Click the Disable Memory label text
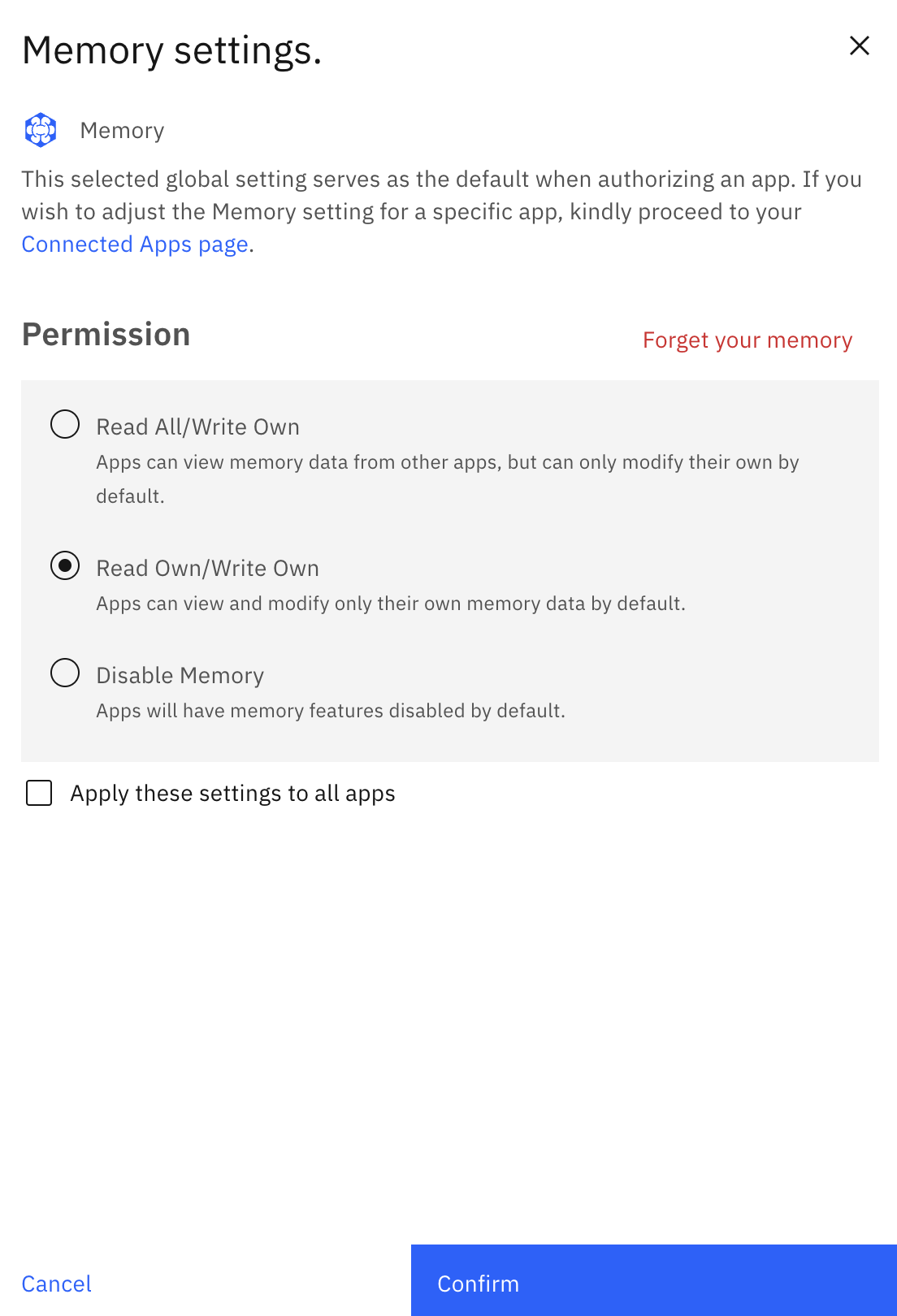 [180, 675]
